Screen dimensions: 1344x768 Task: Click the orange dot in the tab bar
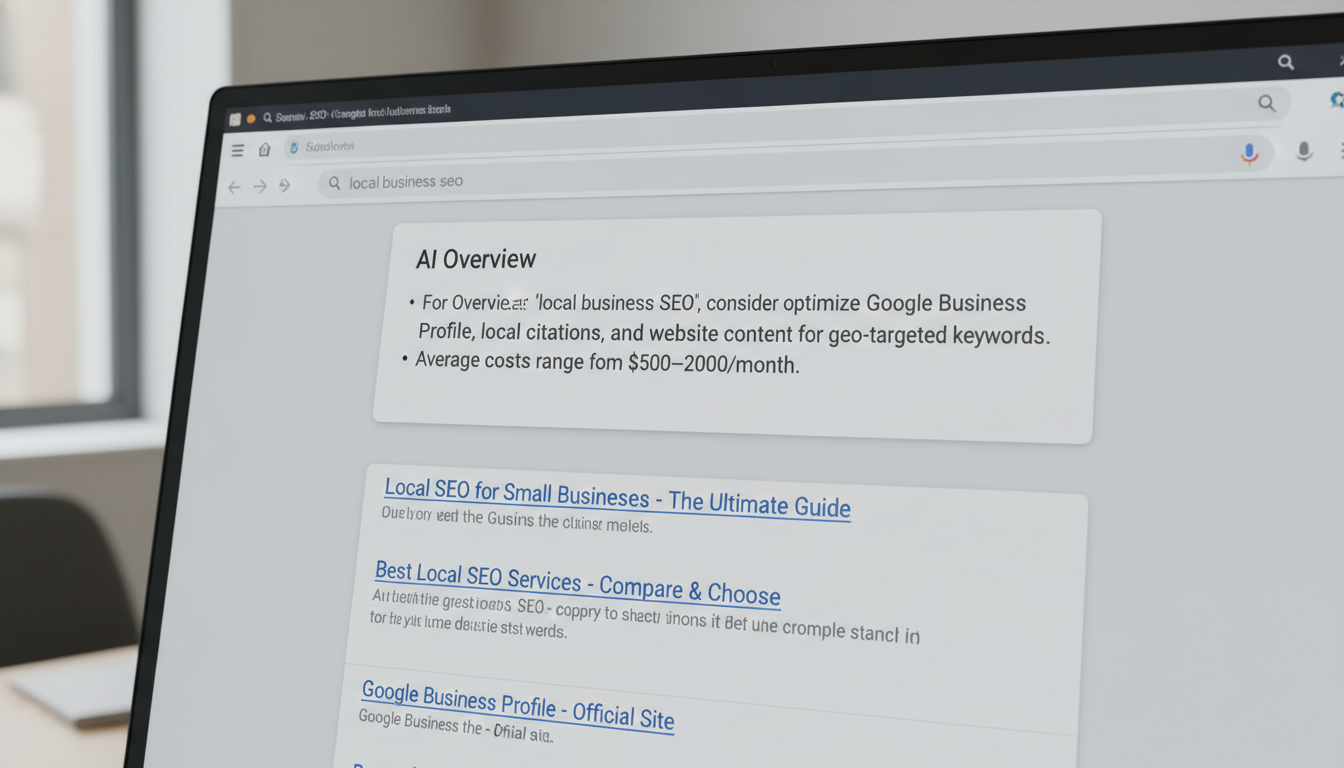[251, 118]
